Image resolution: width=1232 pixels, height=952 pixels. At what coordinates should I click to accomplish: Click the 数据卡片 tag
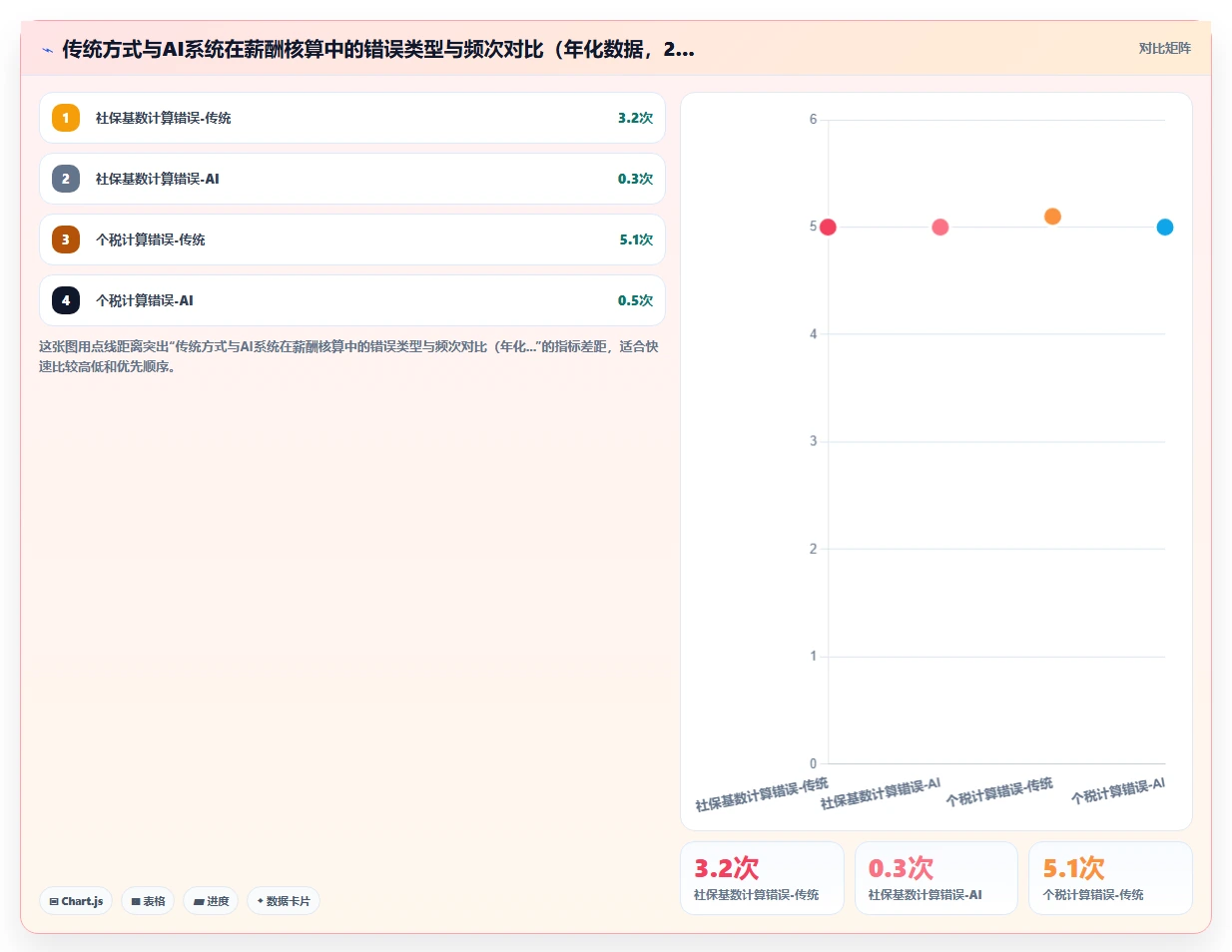(284, 901)
